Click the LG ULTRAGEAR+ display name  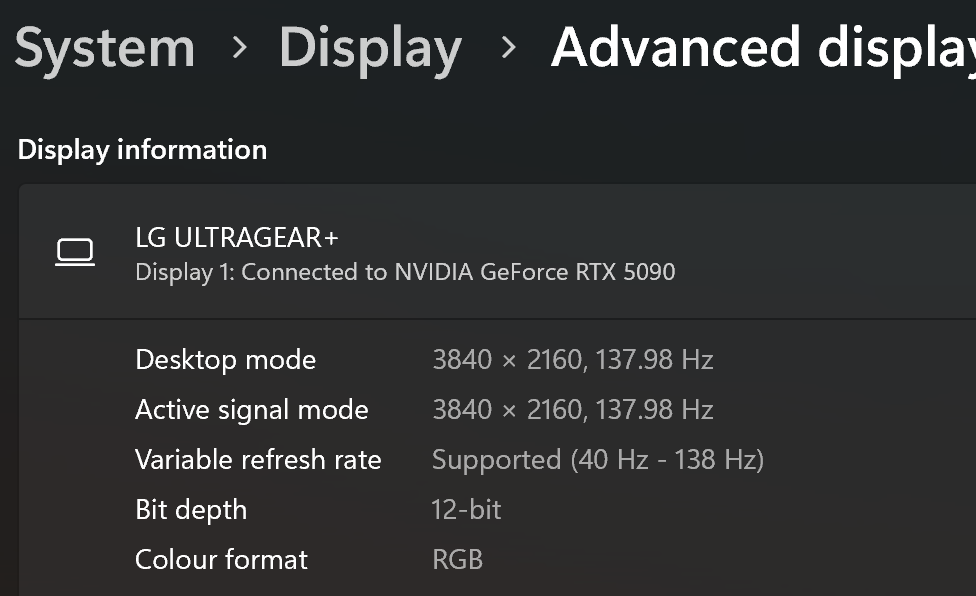[237, 238]
